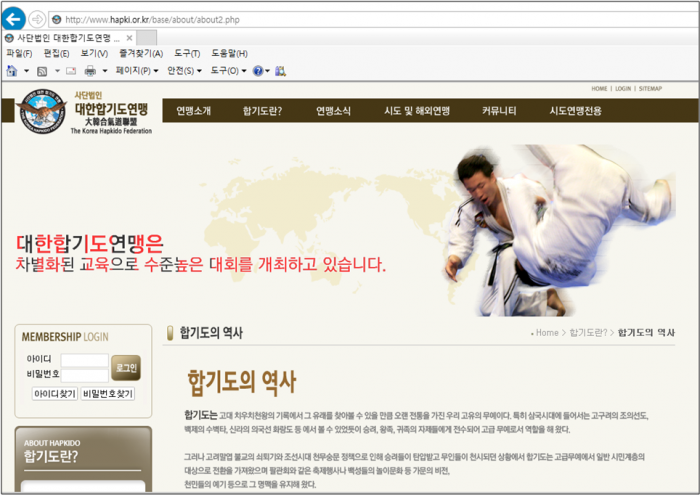The height and width of the screenshot is (495, 700).
Task: Click the MEMBERSHIP LOGIN heading
Action: (x=65, y=337)
